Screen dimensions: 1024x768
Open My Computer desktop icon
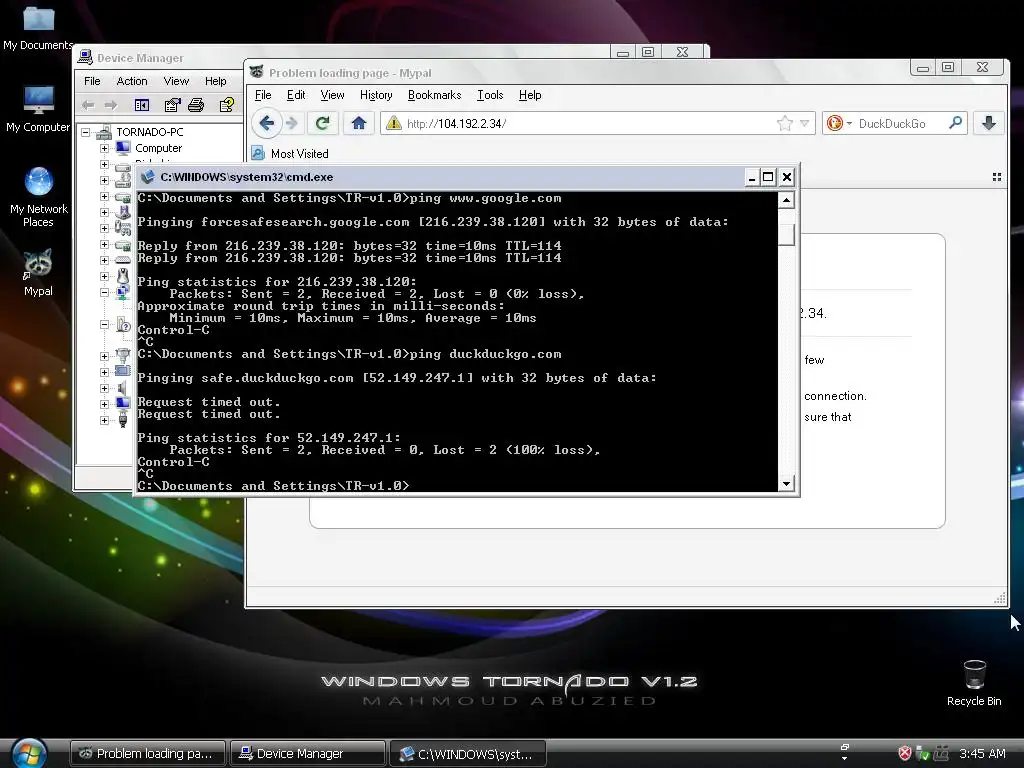pyautogui.click(x=38, y=109)
